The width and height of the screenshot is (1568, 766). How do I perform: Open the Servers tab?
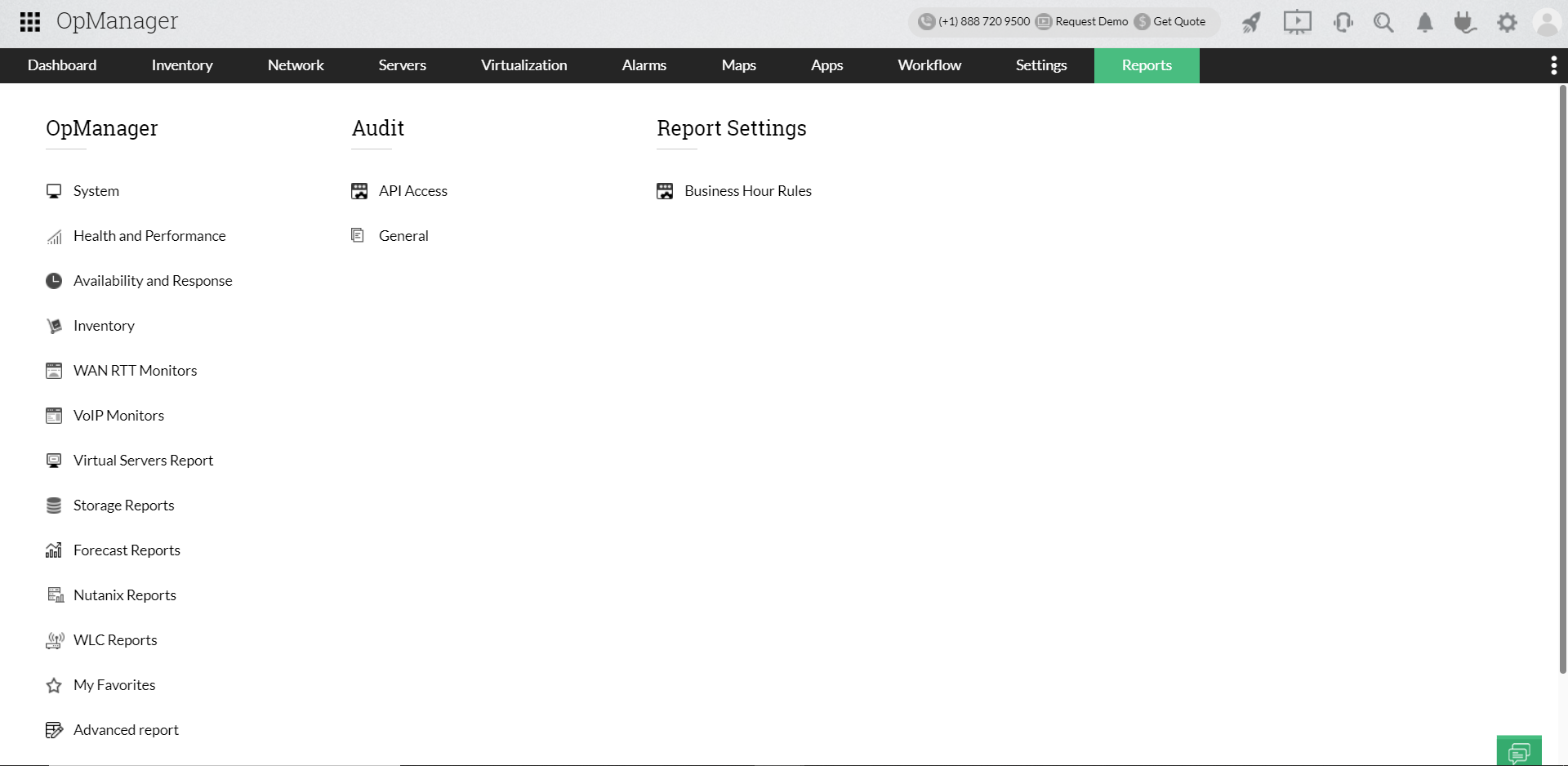(403, 65)
